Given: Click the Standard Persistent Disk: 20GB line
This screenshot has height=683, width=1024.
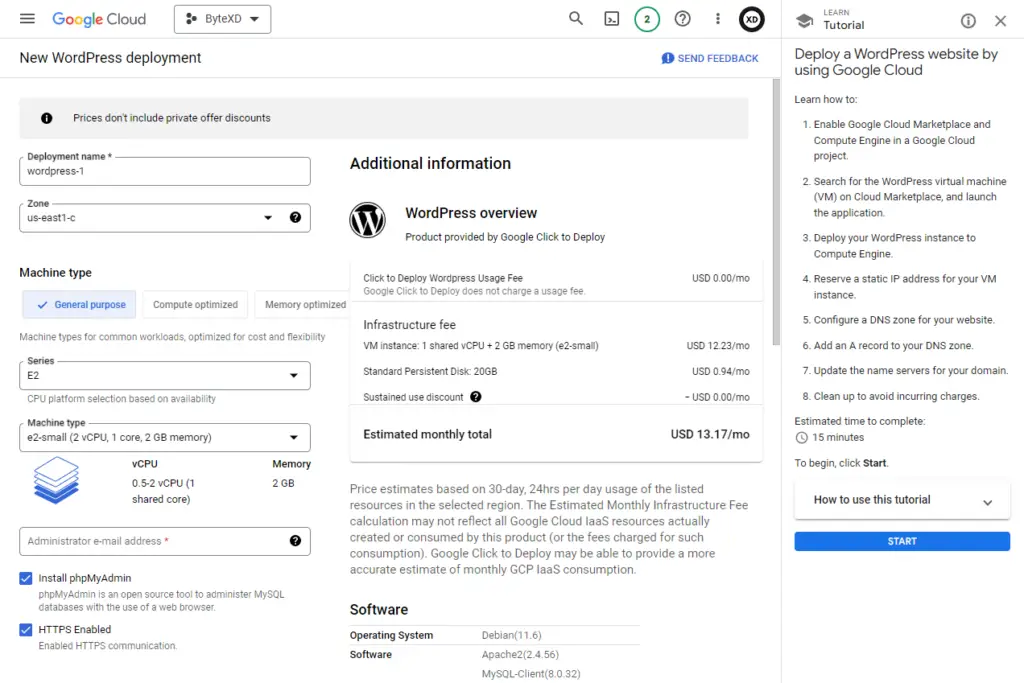Looking at the screenshot, I should 430,372.
